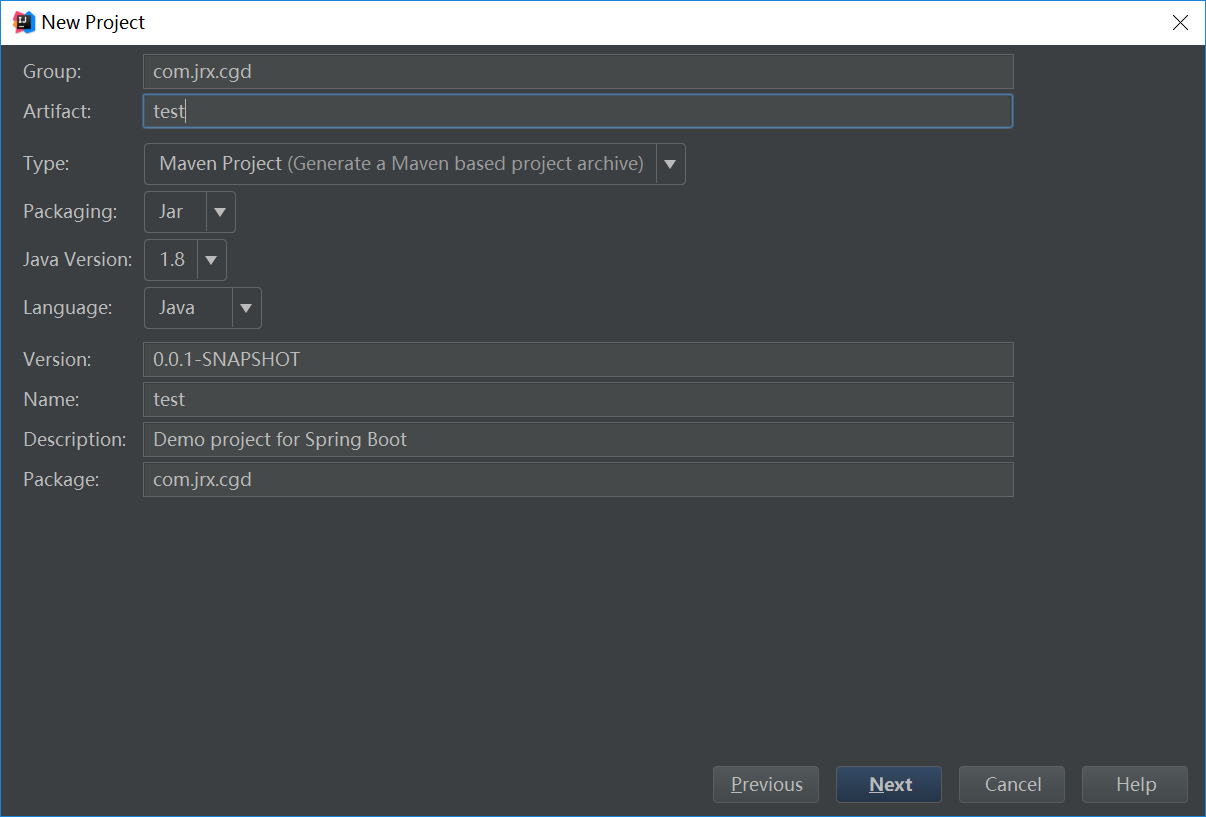This screenshot has height=817, width=1206.
Task: Click the Group input field
Action: tap(578, 72)
